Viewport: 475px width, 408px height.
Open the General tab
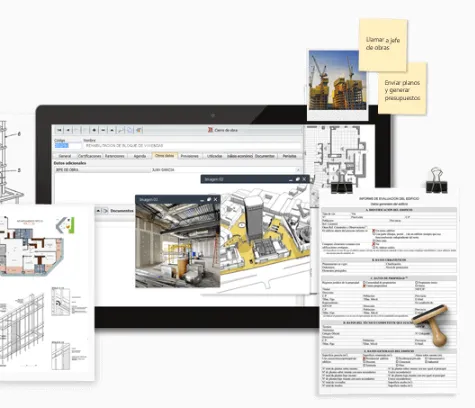[65, 156]
